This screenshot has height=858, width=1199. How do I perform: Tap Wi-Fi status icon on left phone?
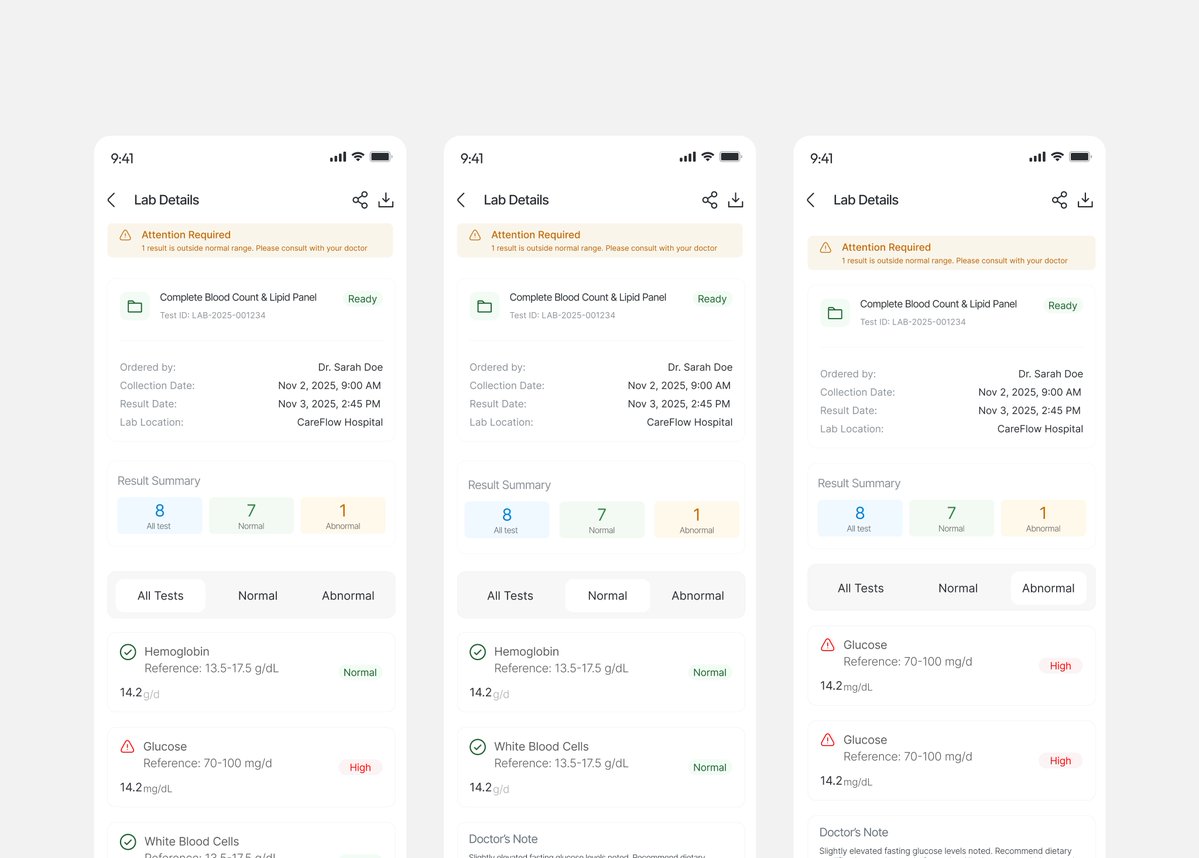pos(358,157)
